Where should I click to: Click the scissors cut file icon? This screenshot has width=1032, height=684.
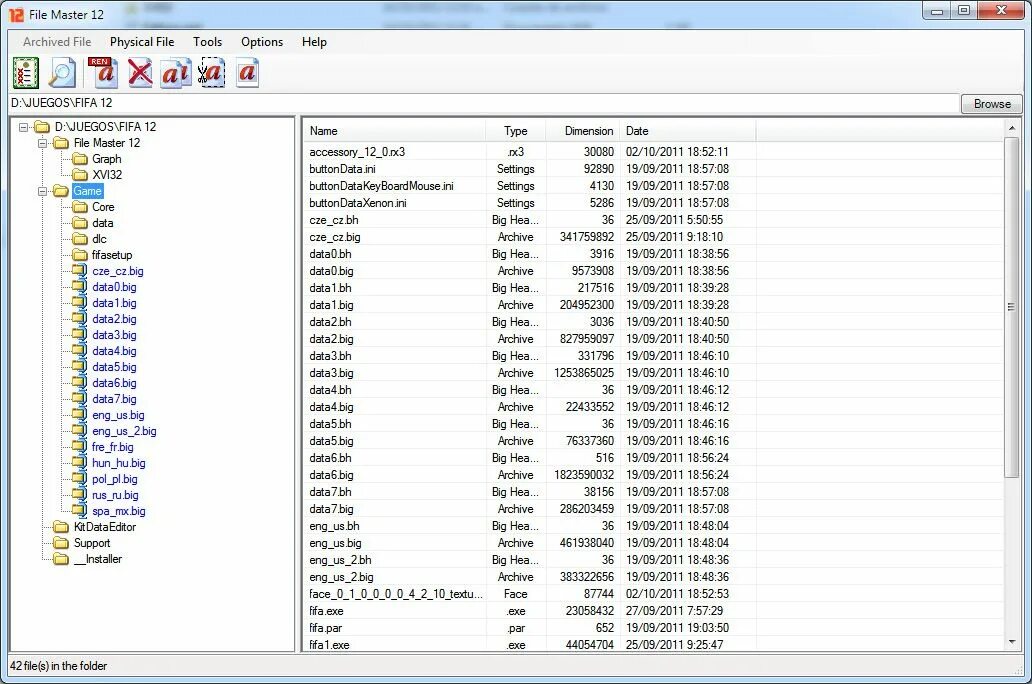[212, 72]
